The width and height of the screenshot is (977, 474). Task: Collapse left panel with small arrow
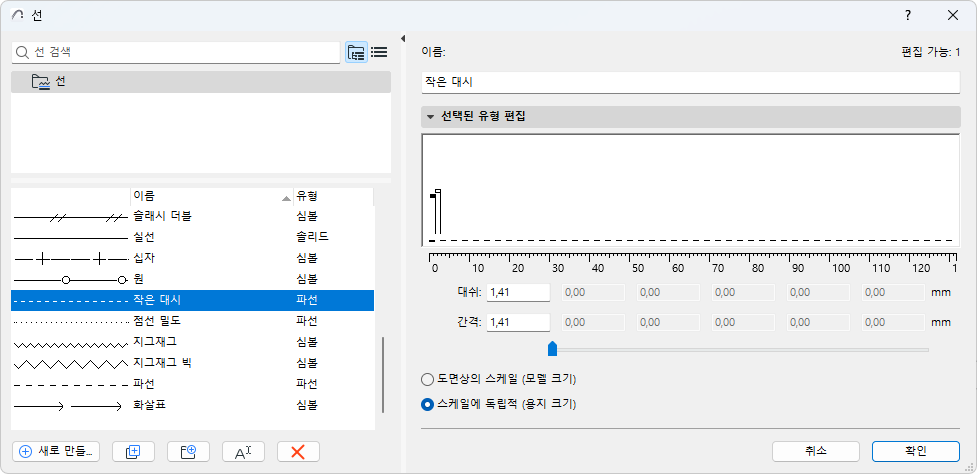click(403, 39)
